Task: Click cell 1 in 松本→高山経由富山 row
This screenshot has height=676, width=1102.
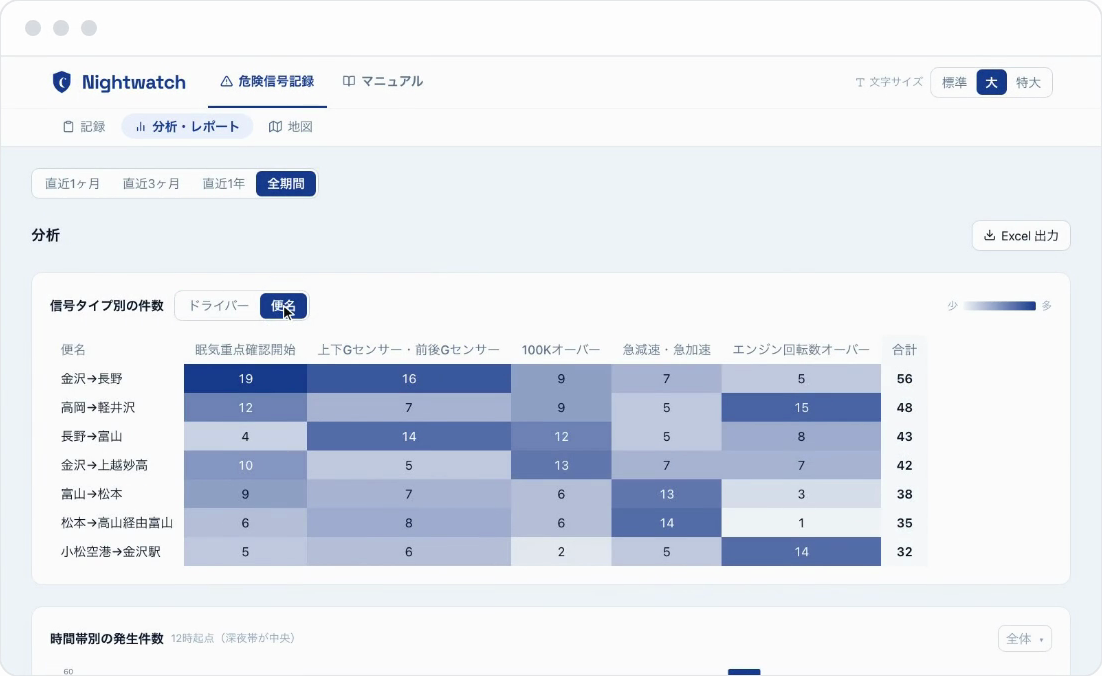Action: click(x=801, y=523)
